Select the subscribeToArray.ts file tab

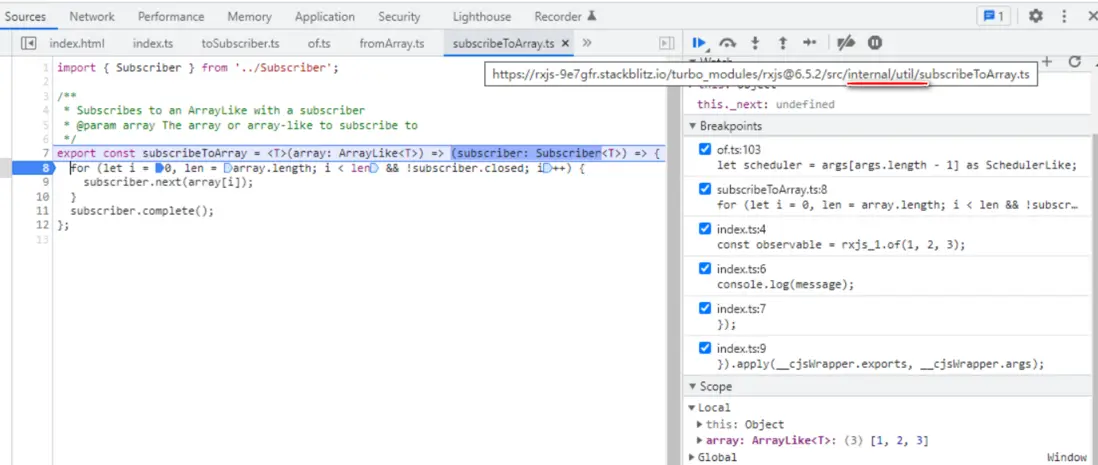[503, 43]
